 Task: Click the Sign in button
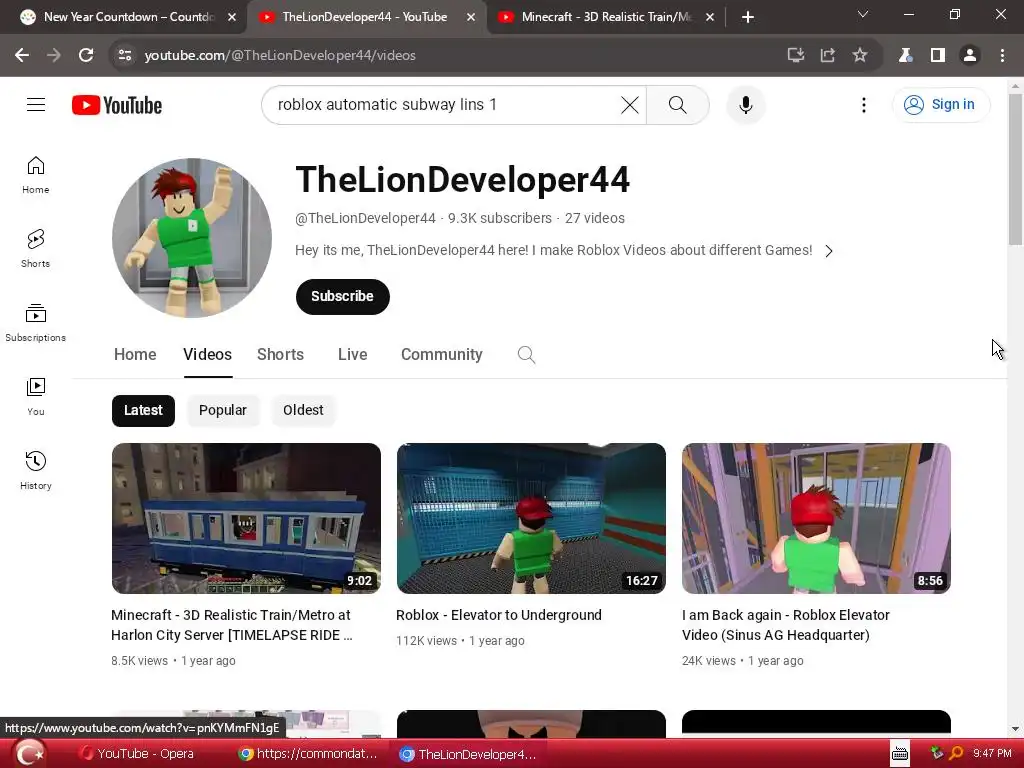click(941, 104)
